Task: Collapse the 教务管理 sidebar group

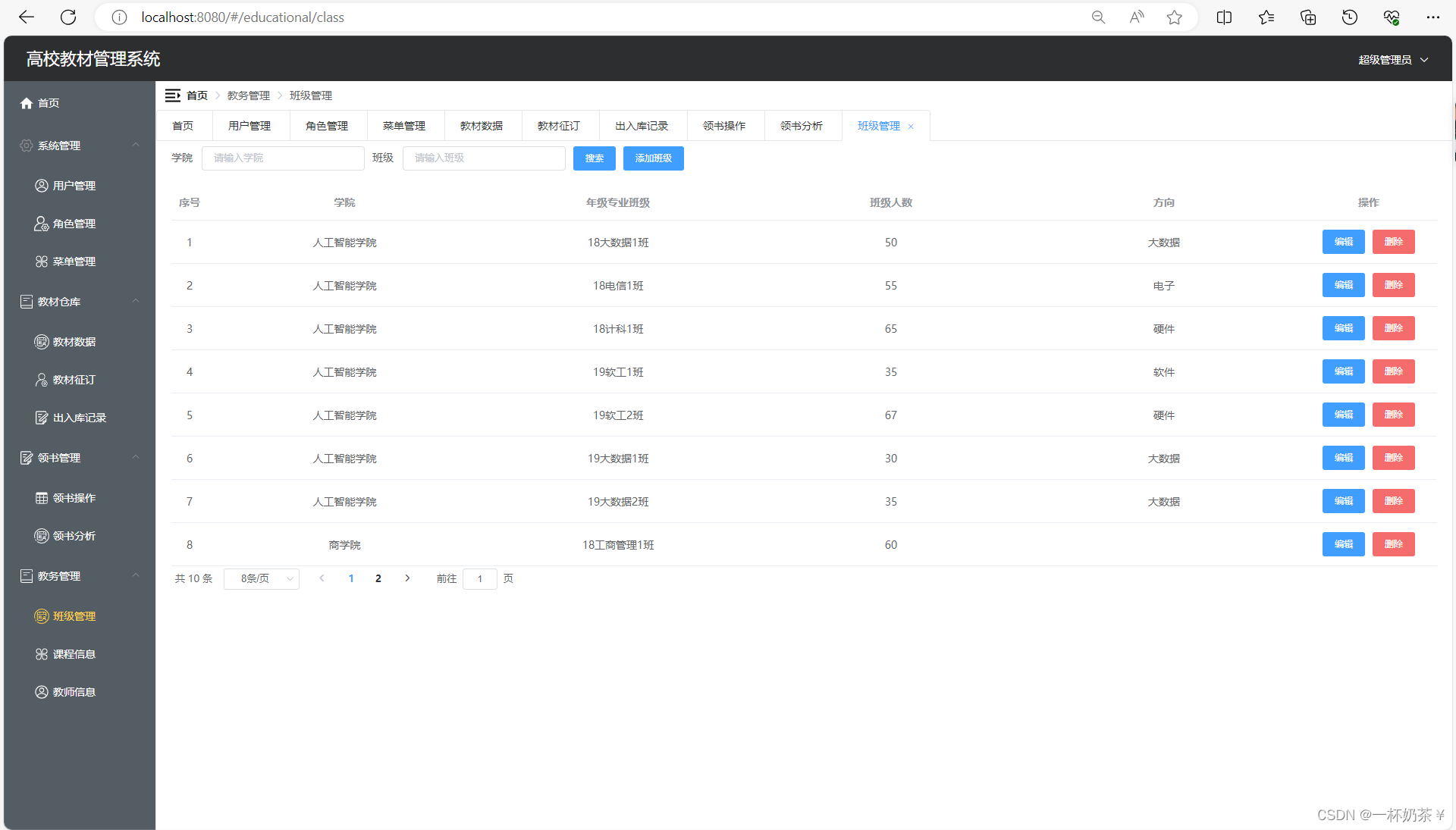Action: click(136, 575)
